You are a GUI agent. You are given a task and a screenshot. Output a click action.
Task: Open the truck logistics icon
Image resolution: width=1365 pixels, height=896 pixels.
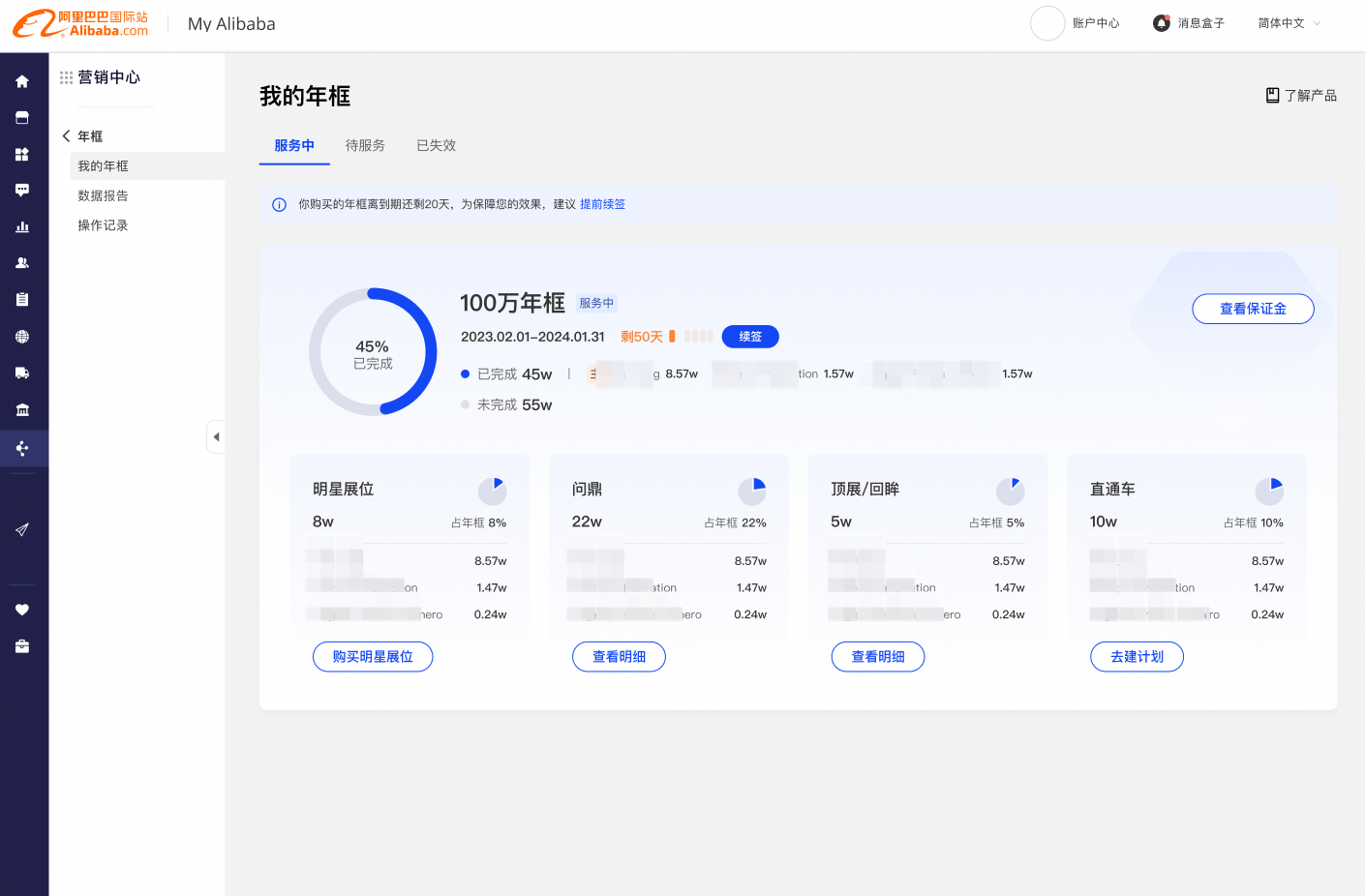pyautogui.click(x=22, y=373)
